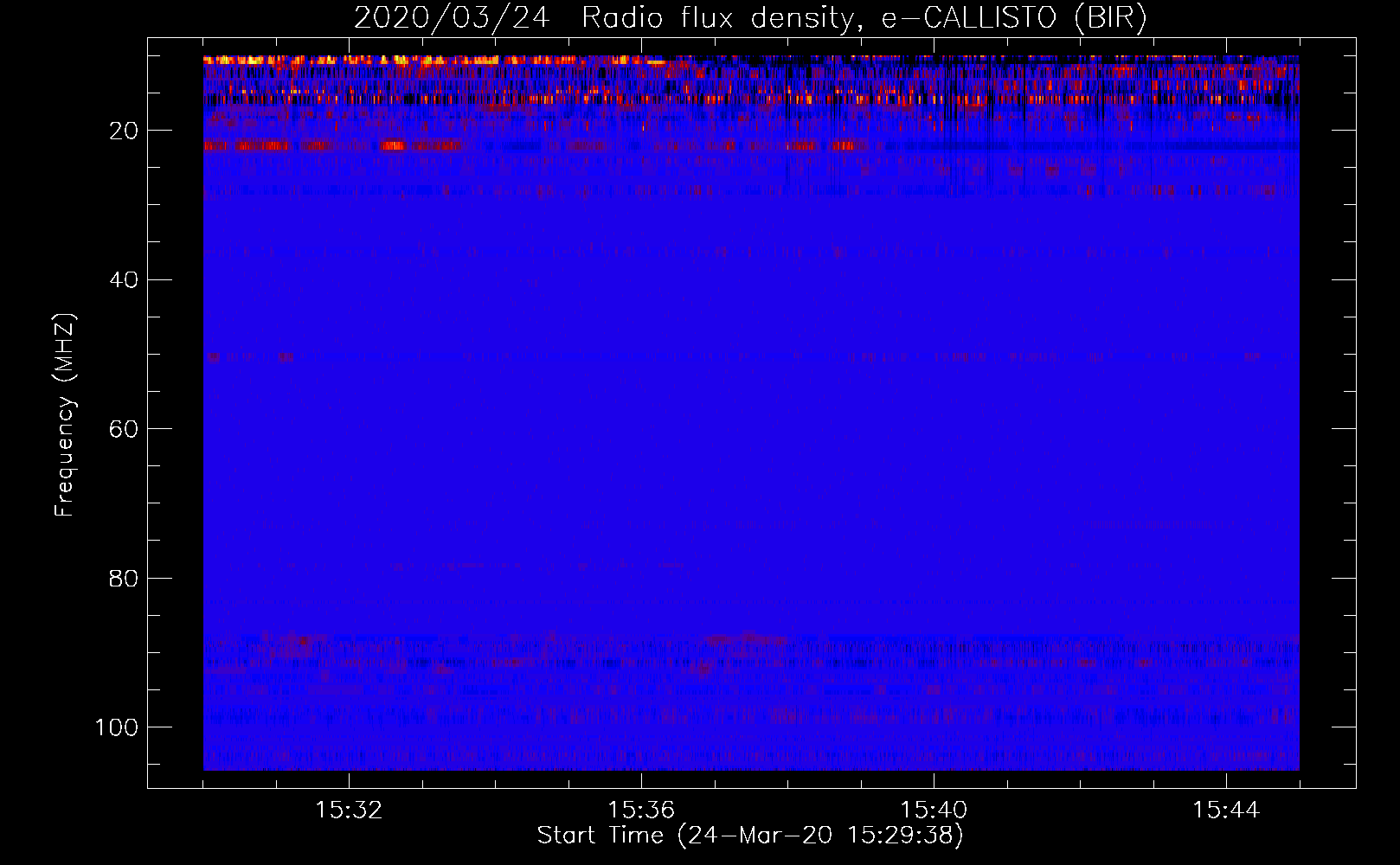The width and height of the screenshot is (1400, 865).
Task: Click the 40 MHz frequency tick label
Action: point(123,280)
